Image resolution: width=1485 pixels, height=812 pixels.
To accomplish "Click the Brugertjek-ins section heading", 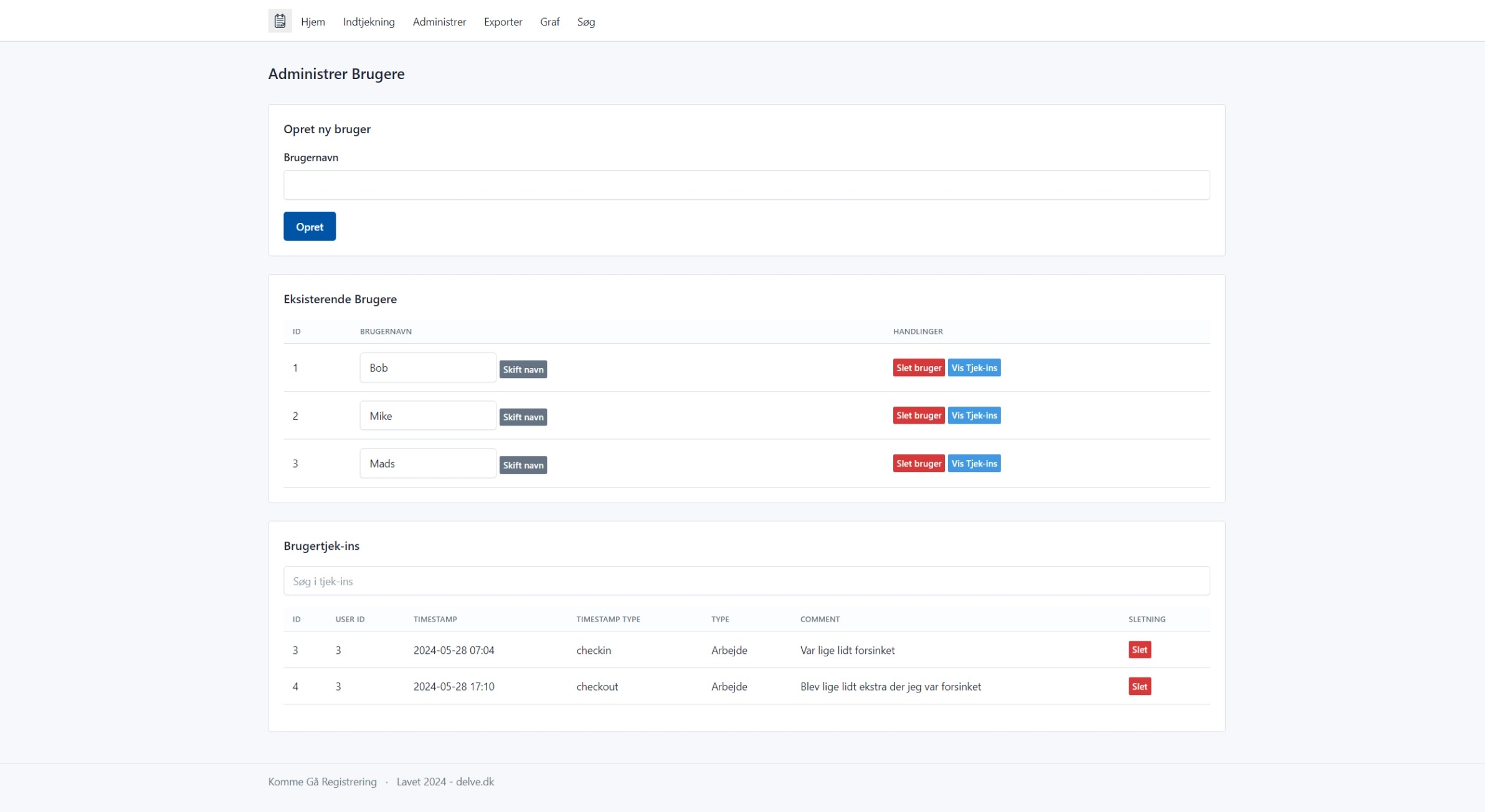I will pos(321,545).
